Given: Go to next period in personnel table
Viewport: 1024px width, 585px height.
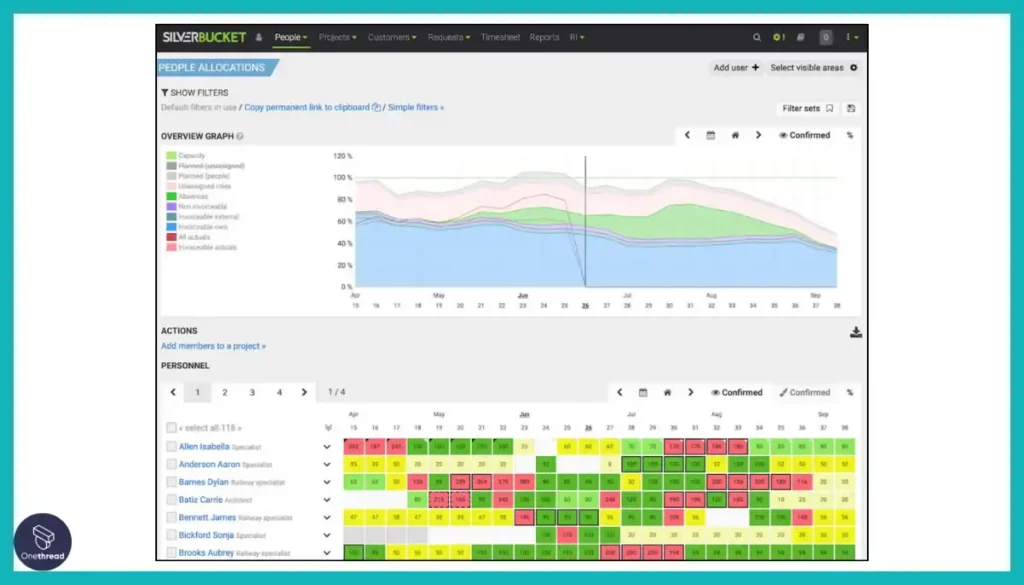Looking at the screenshot, I should tap(690, 392).
